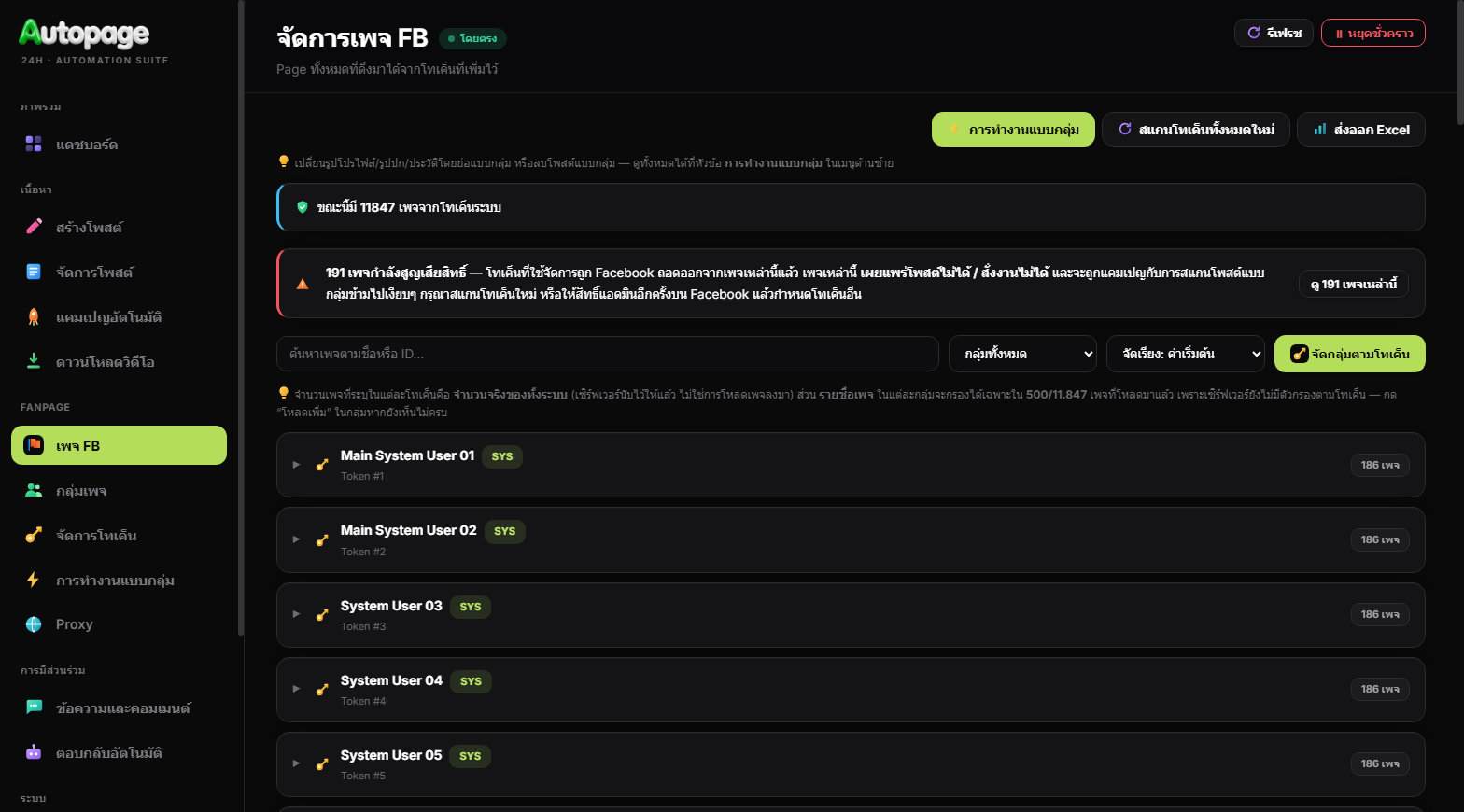Click the การทำงานแบบกลุ่ม bulk action button
Viewport: 1464px width, 812px height.
(1013, 130)
